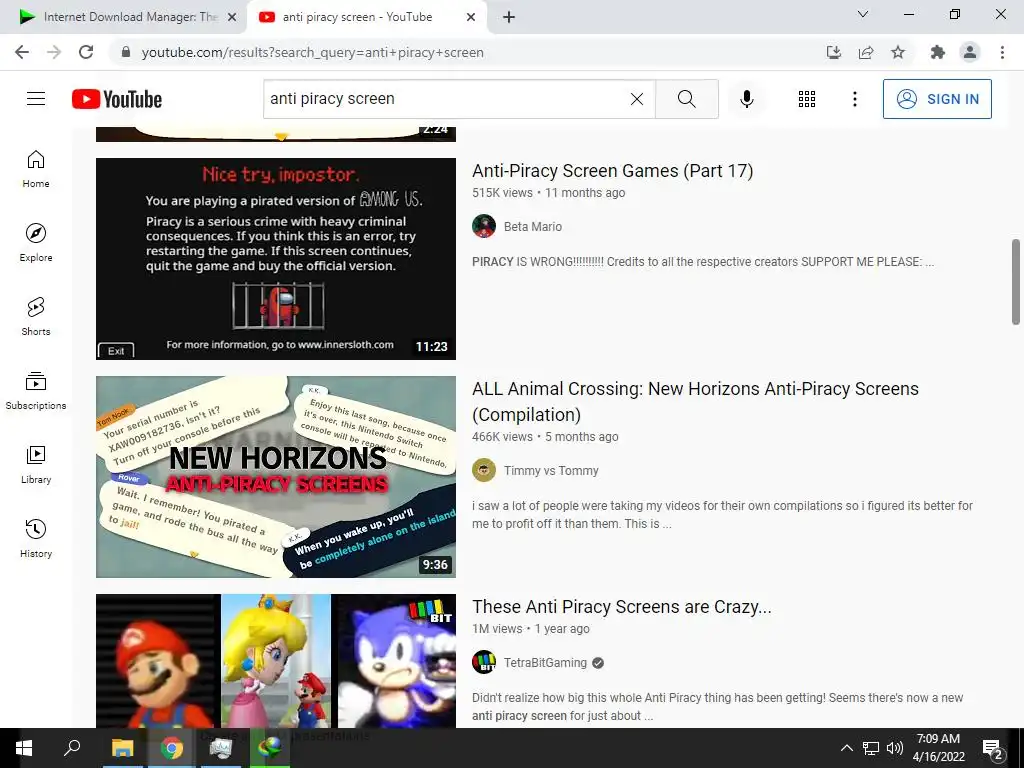Image resolution: width=1024 pixels, height=768 pixels.
Task: Open Shorts in the sidebar
Action: click(x=36, y=317)
